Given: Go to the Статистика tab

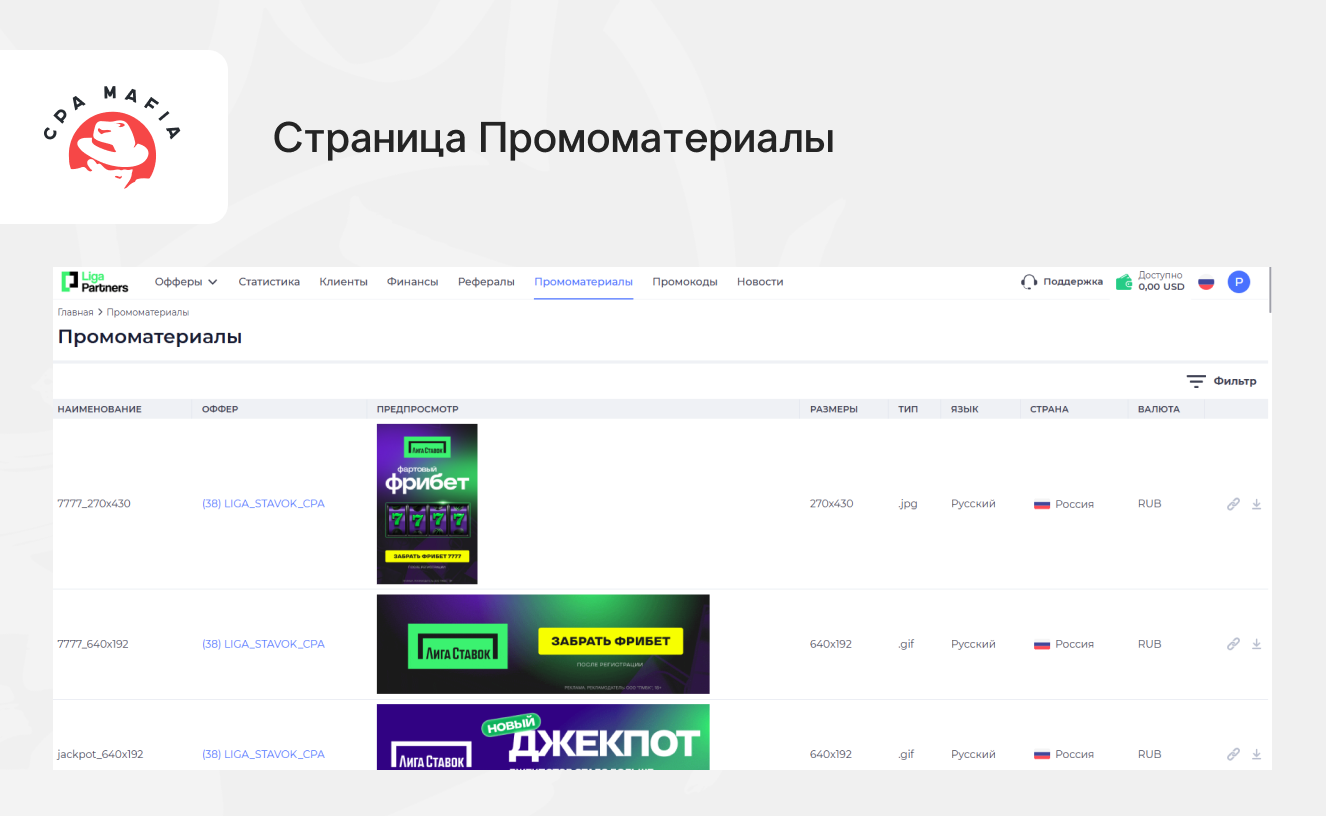Looking at the screenshot, I should 269,282.
